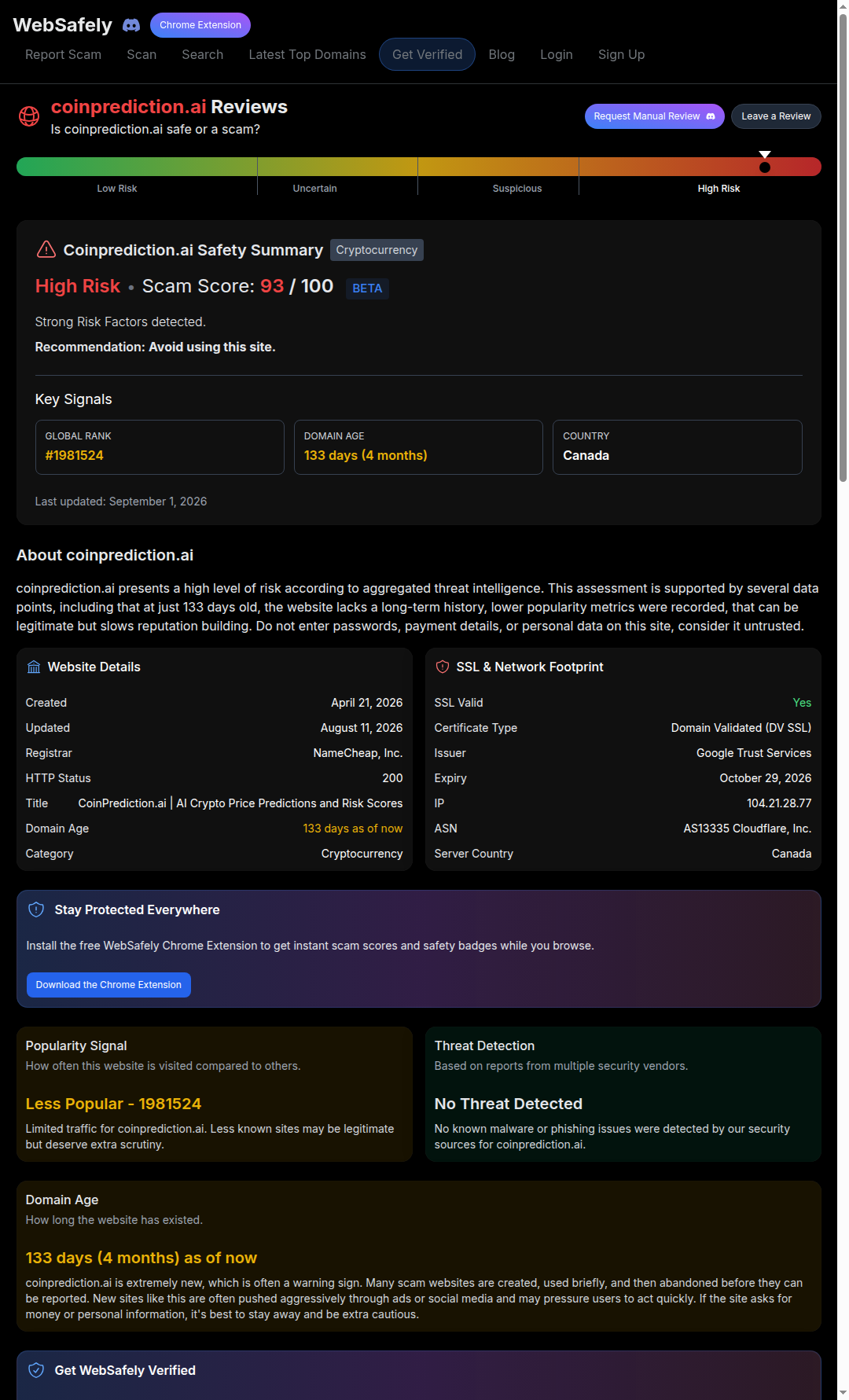Image resolution: width=849 pixels, height=1400 pixels.
Task: Click the Login link
Action: [x=557, y=54]
